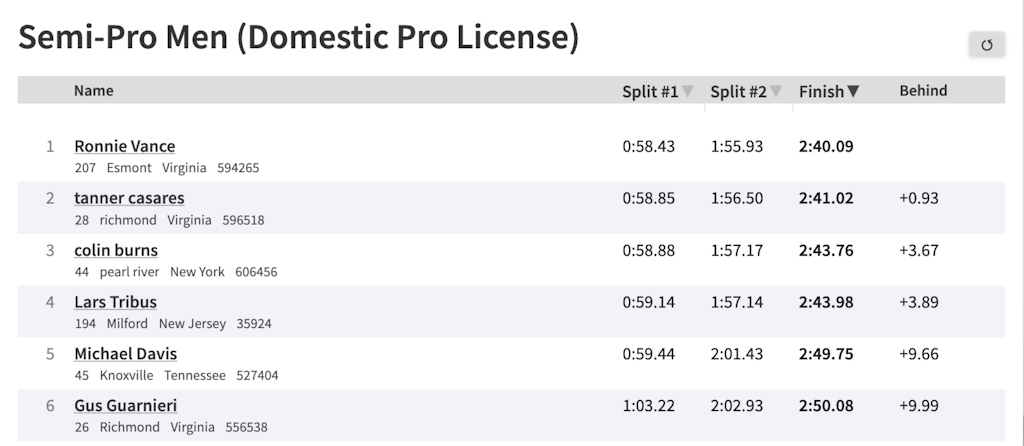1024x446 pixels.
Task: Open Ronnie Vance's profile link
Action: 124,146
